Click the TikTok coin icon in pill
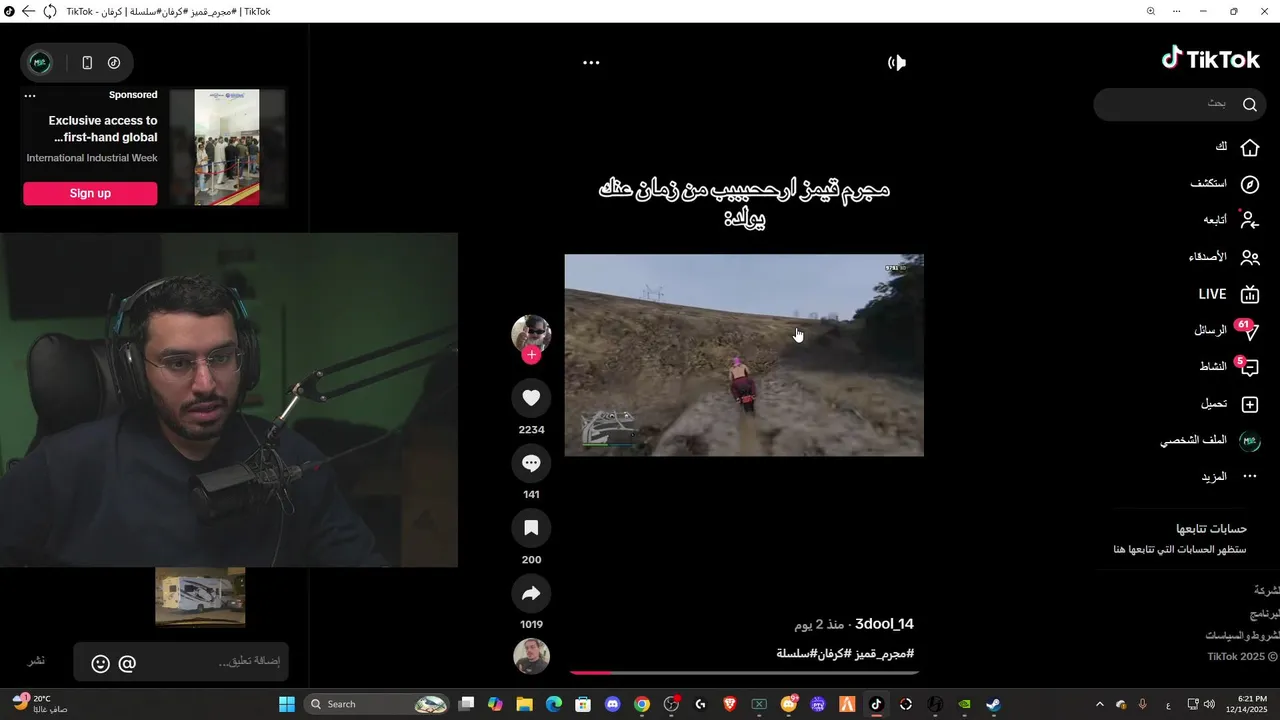 tap(114, 63)
